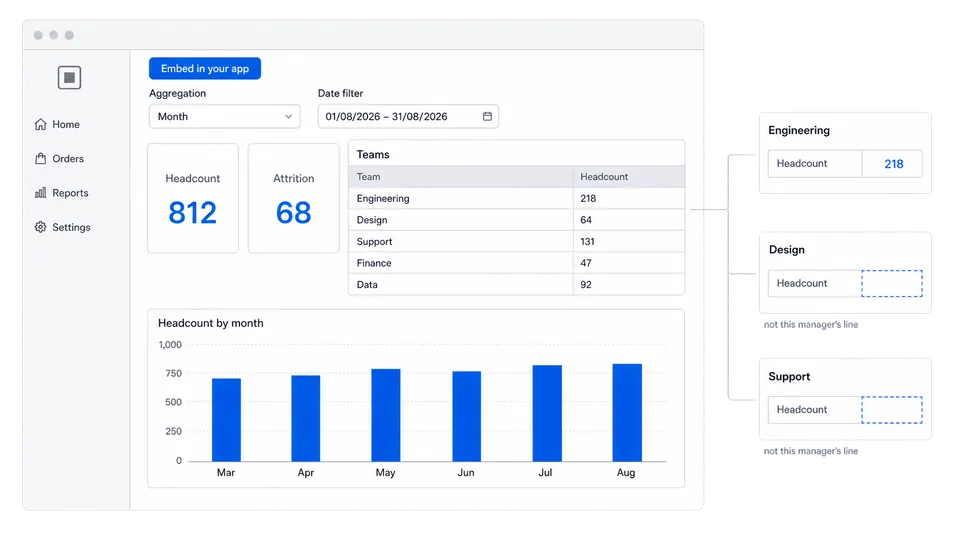Open the Month aggregation combo box
This screenshot has height=540, width=960.
tap(224, 116)
